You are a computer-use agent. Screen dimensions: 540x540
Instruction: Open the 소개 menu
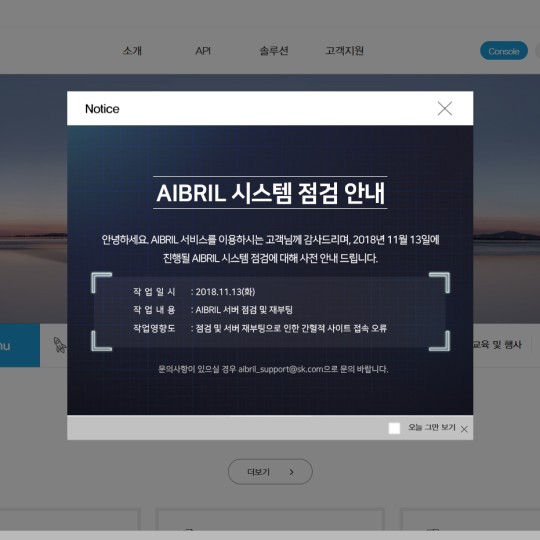[133, 51]
